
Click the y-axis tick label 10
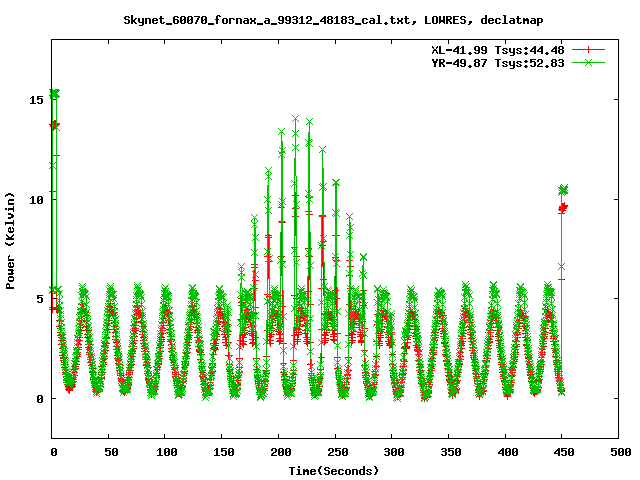click(x=36, y=200)
